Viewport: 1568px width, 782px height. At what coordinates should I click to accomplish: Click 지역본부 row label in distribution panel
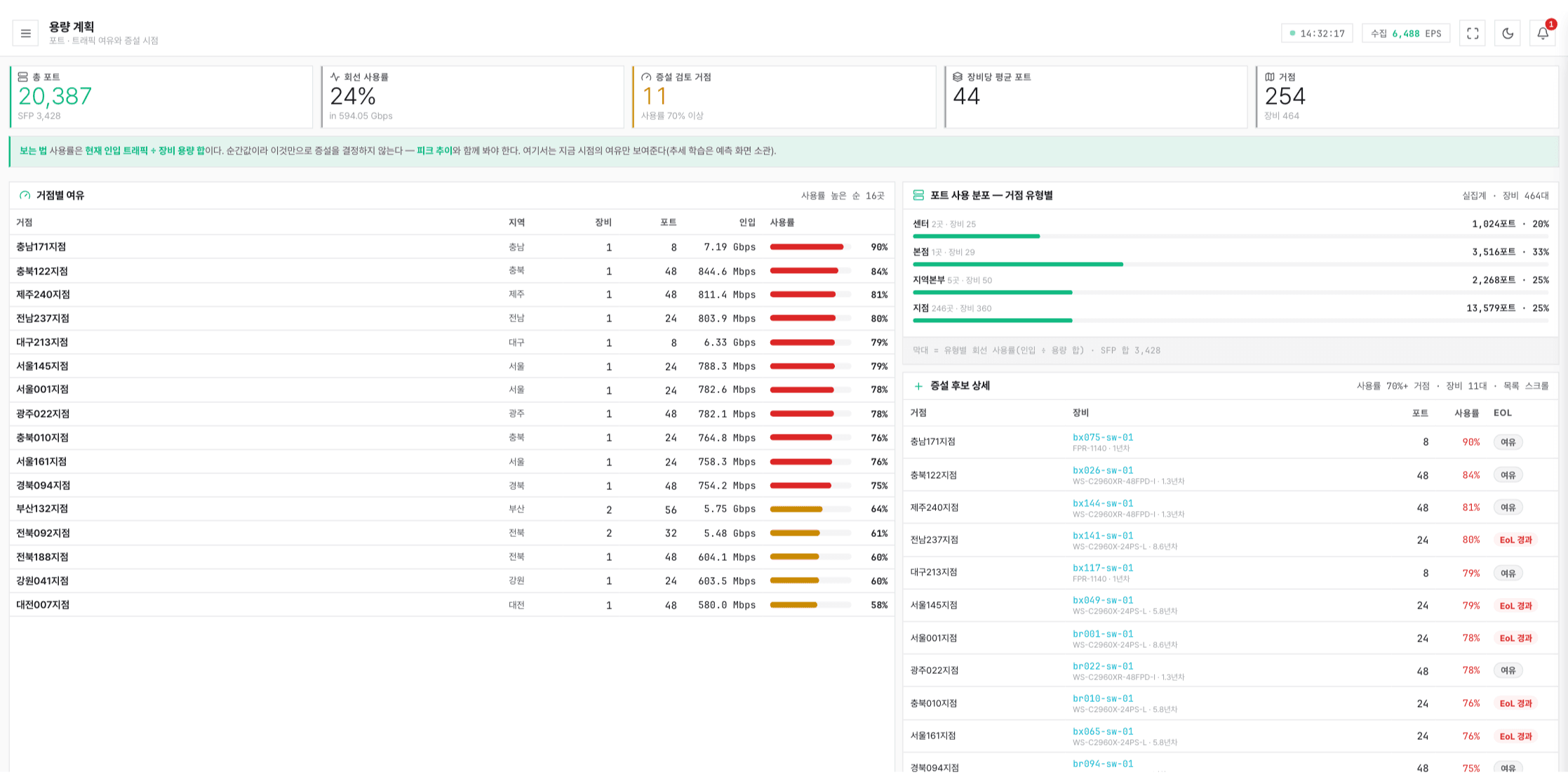click(928, 280)
